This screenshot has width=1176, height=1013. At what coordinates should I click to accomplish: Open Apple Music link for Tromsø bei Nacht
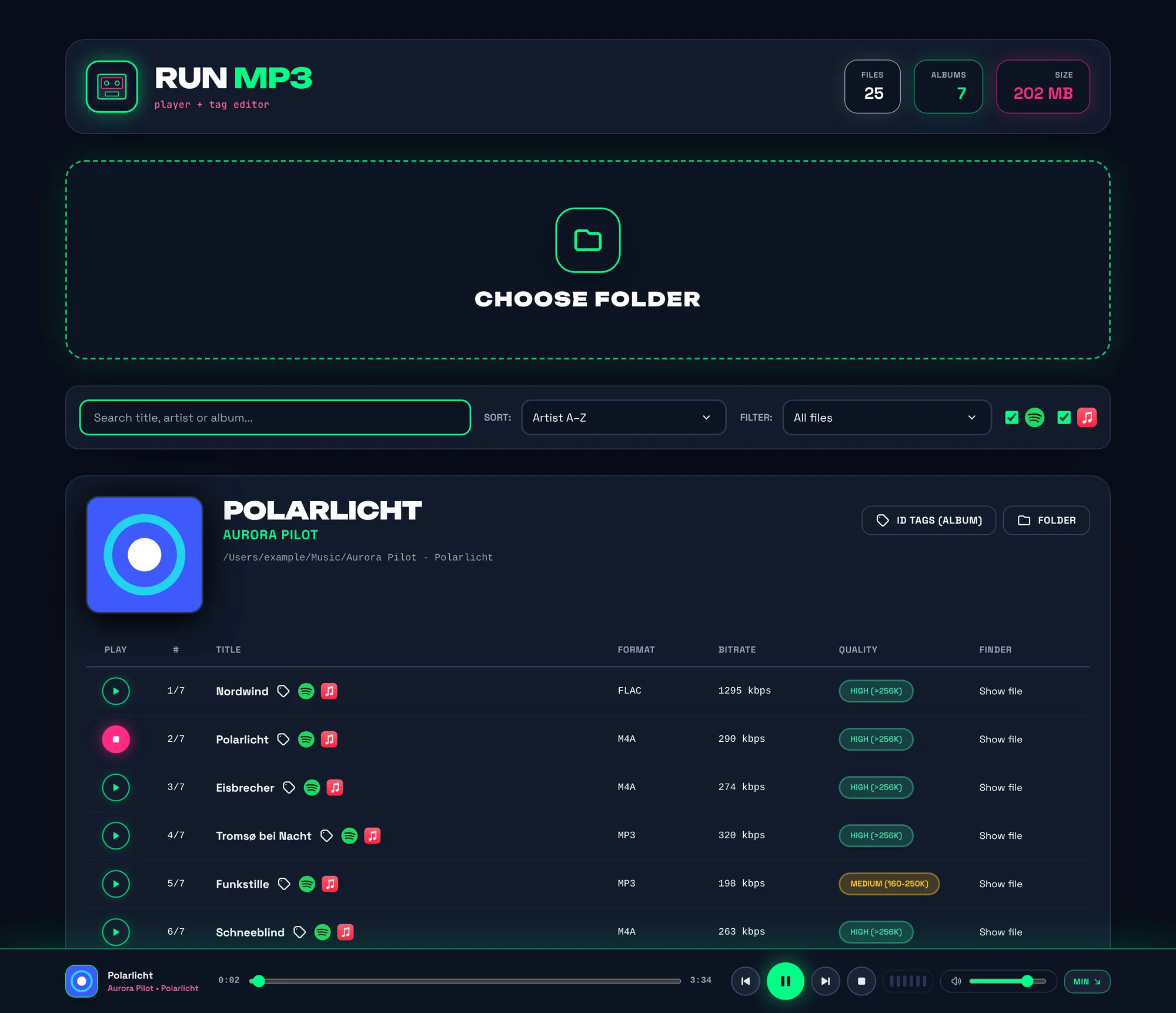coord(372,836)
